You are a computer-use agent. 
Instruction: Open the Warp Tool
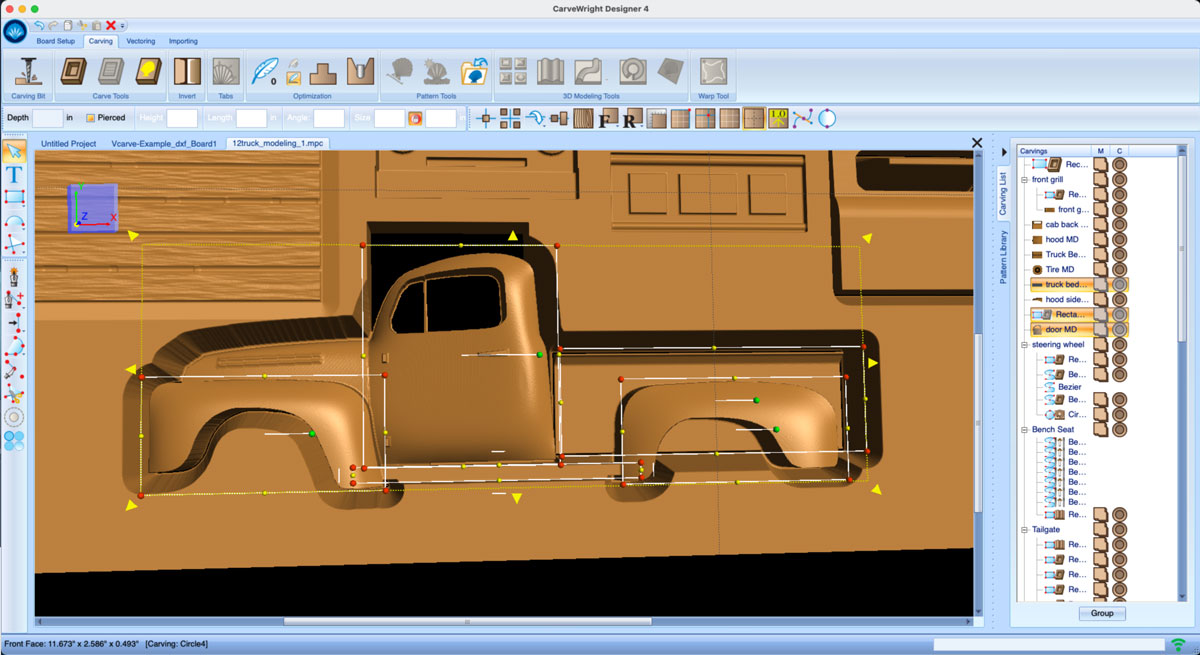coord(713,71)
